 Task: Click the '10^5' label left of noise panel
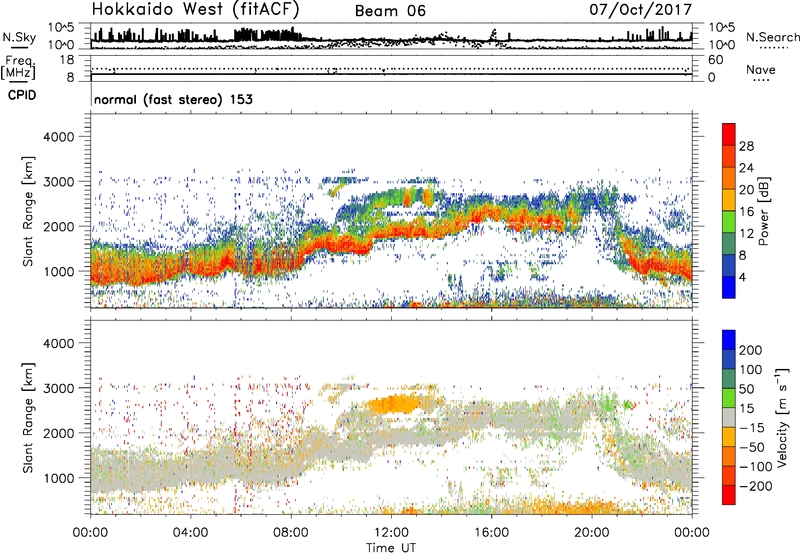tap(61, 27)
